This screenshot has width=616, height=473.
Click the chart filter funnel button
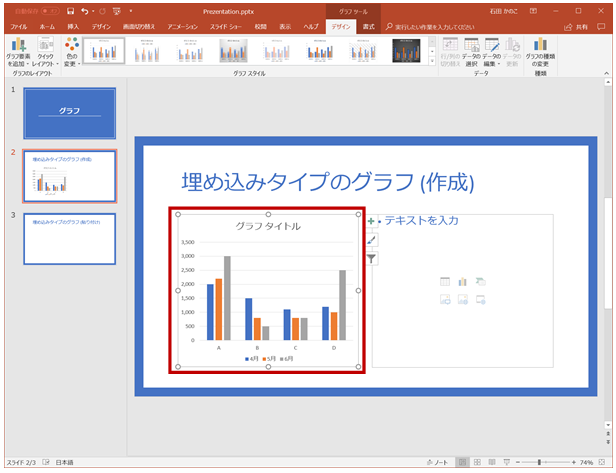pyautogui.click(x=371, y=259)
